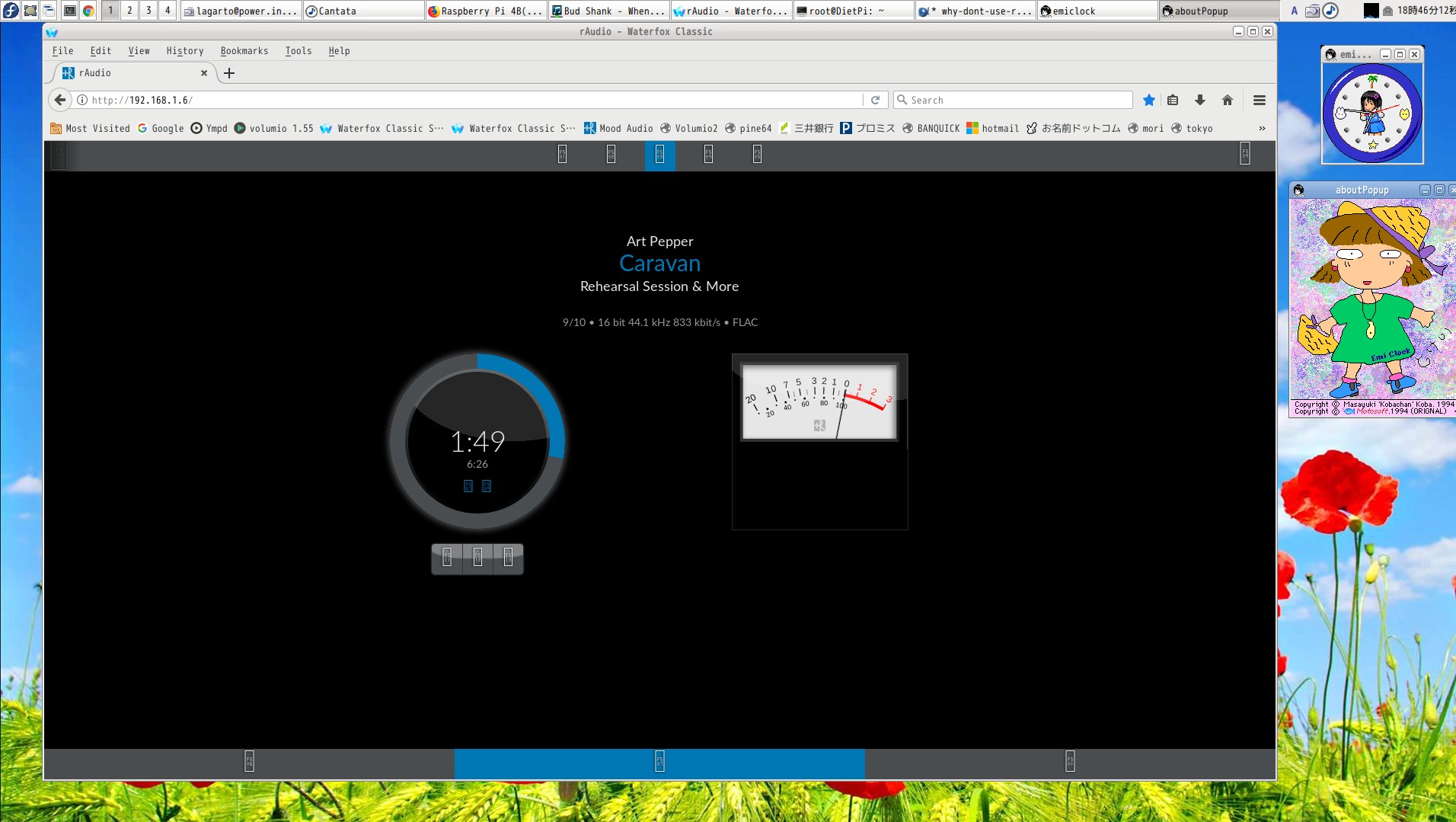The width and height of the screenshot is (1456, 822).
Task: Select the previous track control below the progress ring
Action: click(447, 558)
